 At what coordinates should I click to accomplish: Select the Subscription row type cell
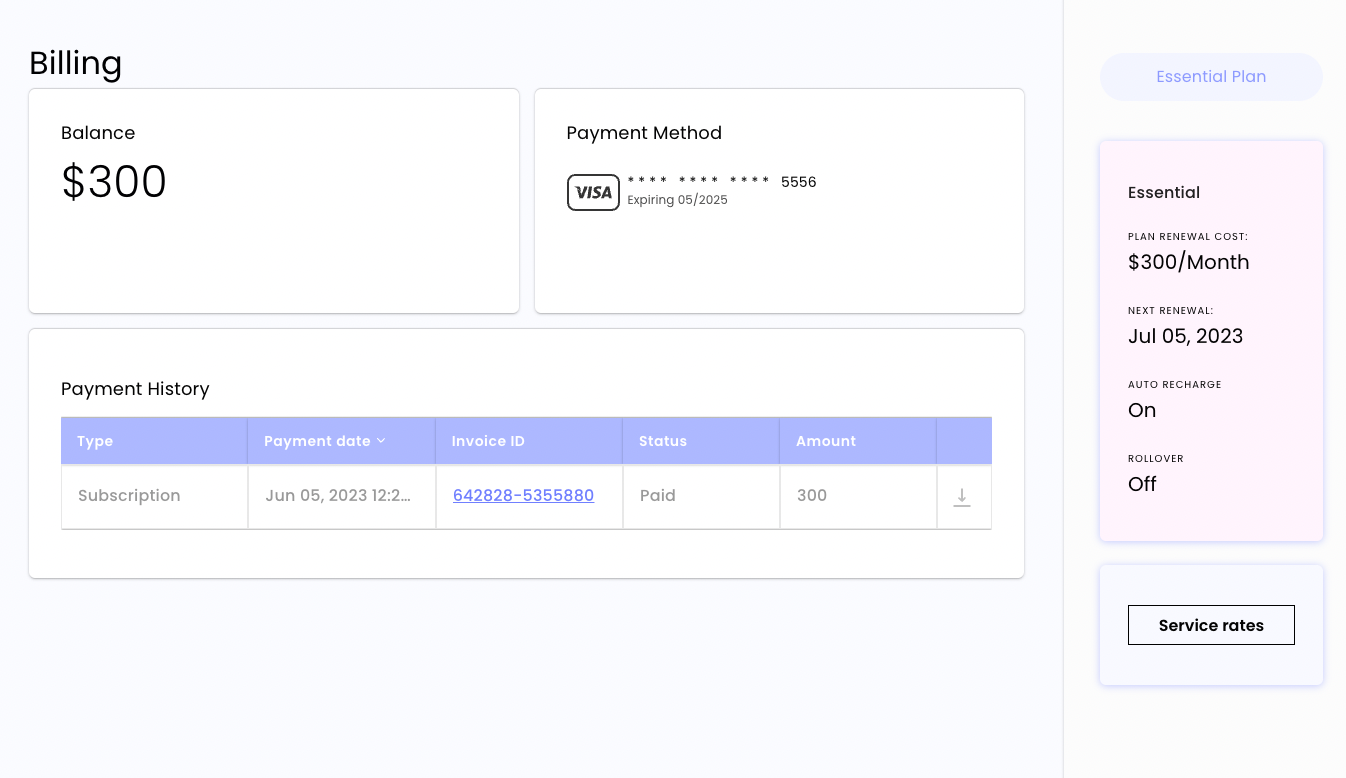tap(129, 495)
